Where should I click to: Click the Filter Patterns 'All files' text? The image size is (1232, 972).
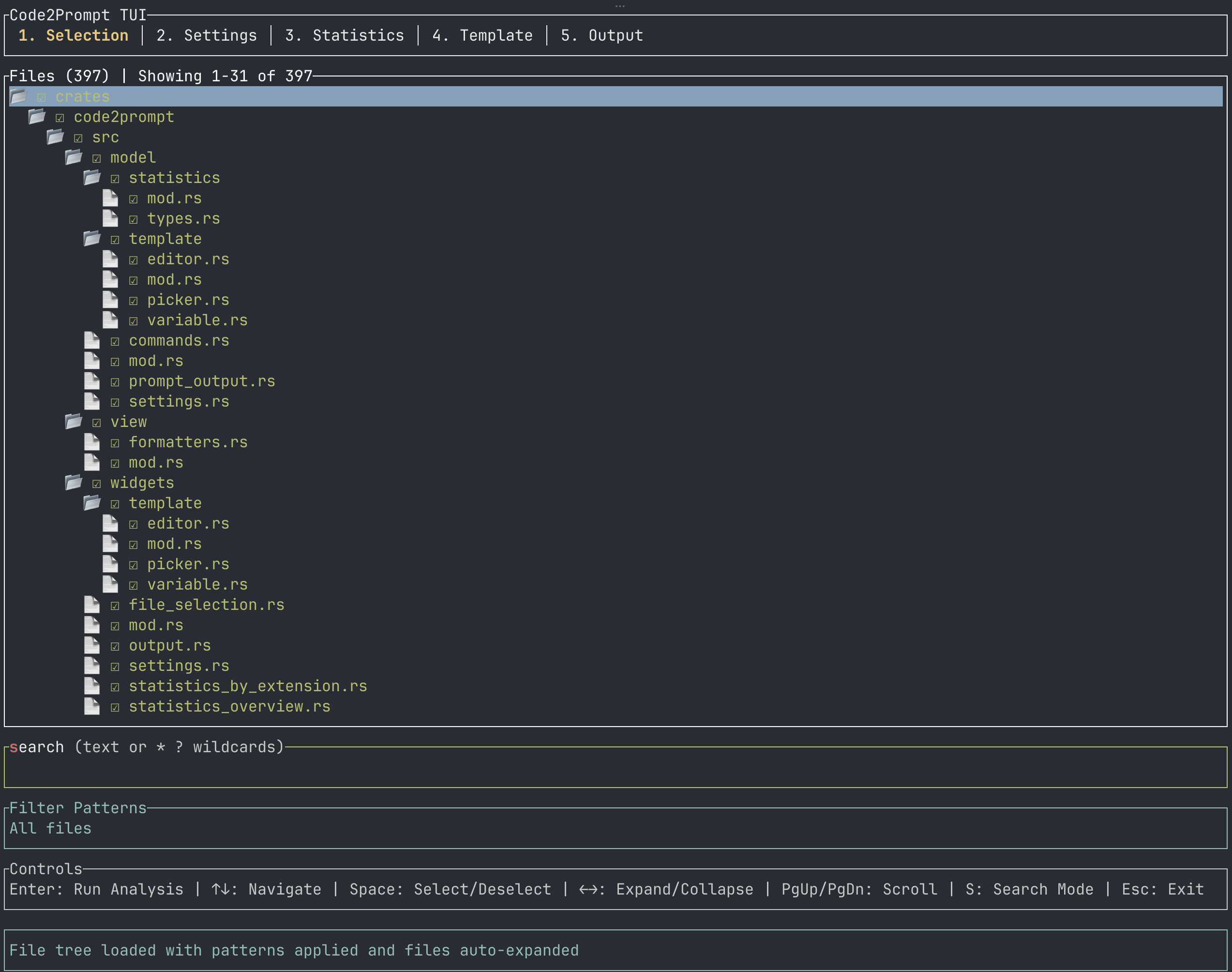[x=51, y=828]
